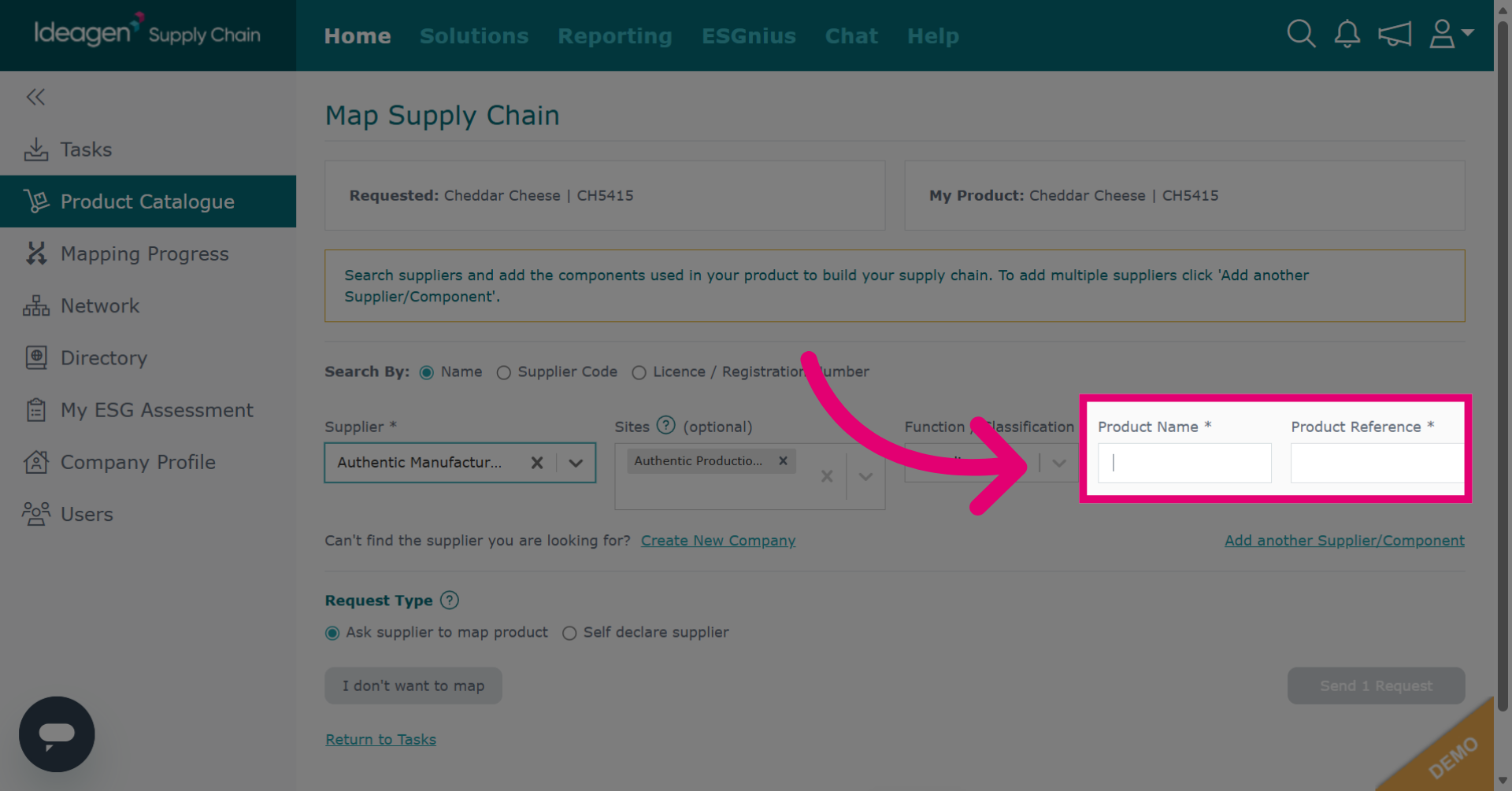Expand the Function / Classification dropdown
This screenshot has width=1512, height=791.
click(x=1059, y=463)
